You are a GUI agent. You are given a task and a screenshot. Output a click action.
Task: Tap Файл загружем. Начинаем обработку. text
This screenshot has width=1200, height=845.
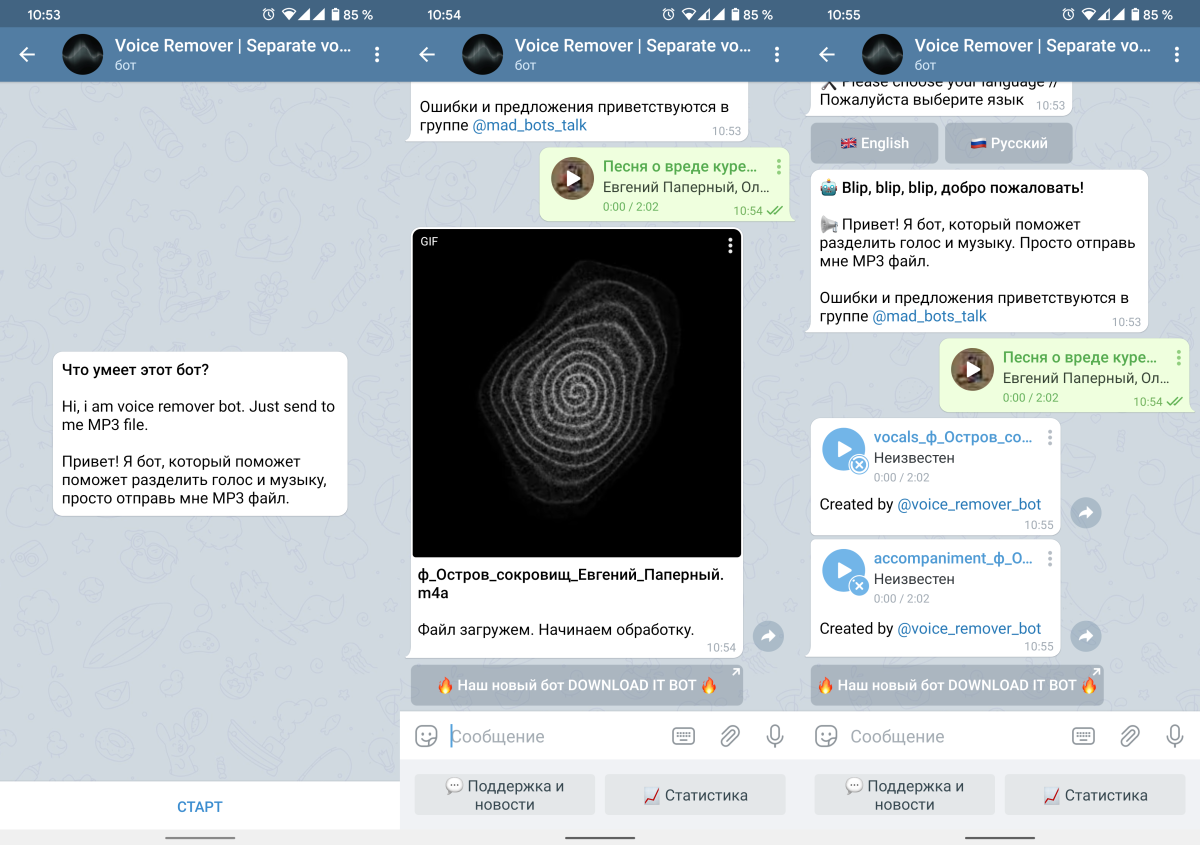(556, 630)
